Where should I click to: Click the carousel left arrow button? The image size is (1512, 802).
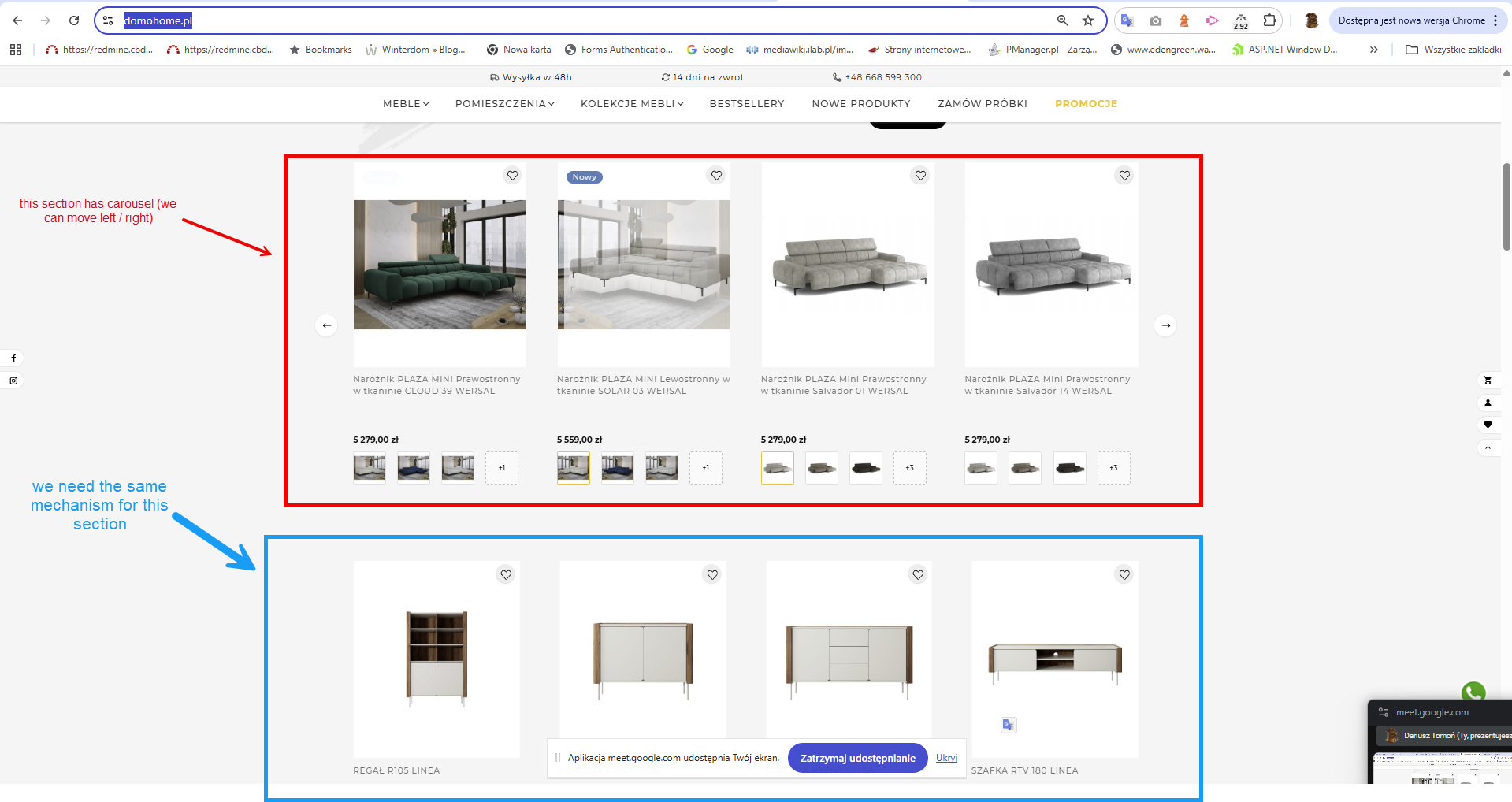tap(326, 325)
